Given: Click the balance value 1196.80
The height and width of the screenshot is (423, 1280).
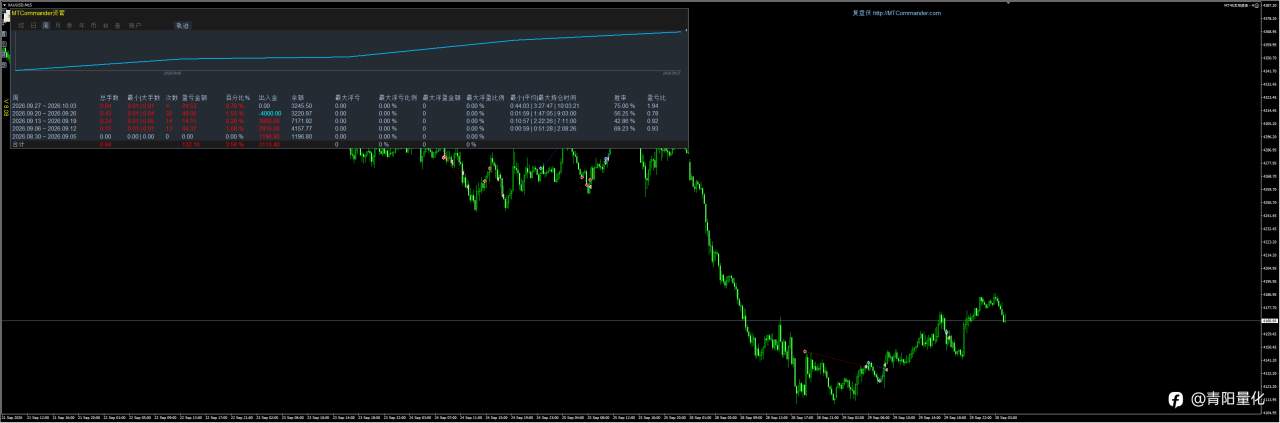Looking at the screenshot, I should 302,136.
